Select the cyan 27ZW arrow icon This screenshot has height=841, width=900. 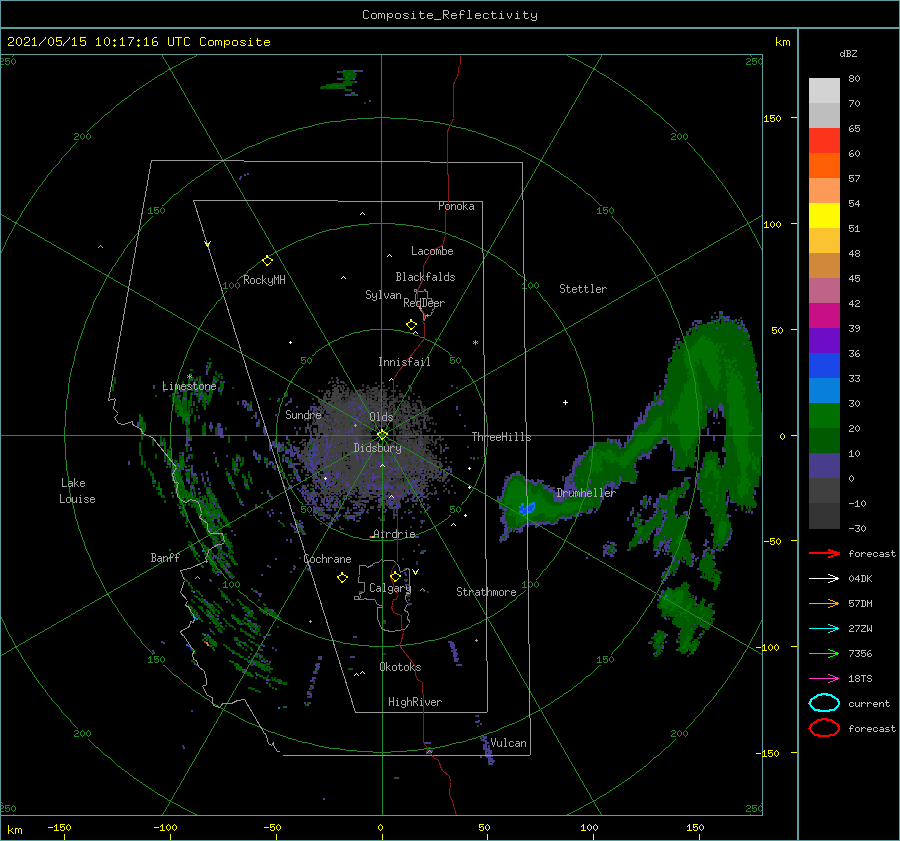click(824, 629)
